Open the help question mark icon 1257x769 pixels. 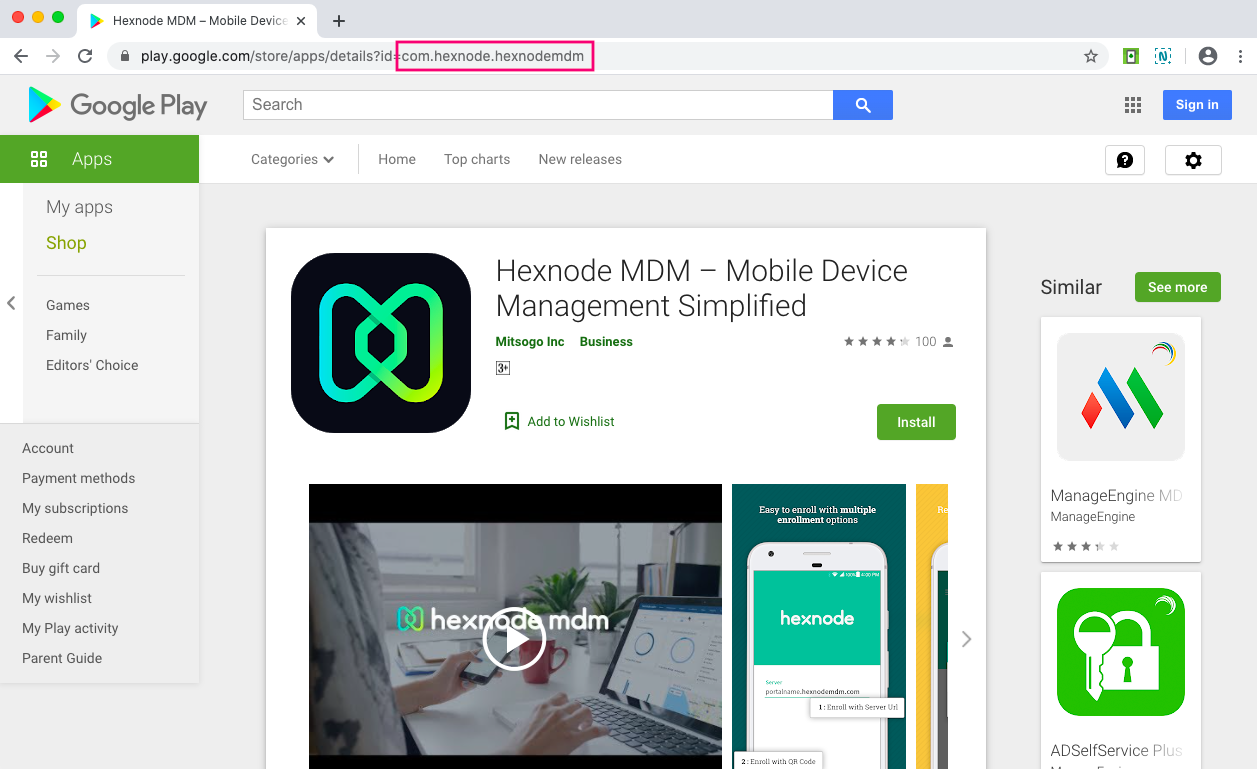[x=1125, y=160]
